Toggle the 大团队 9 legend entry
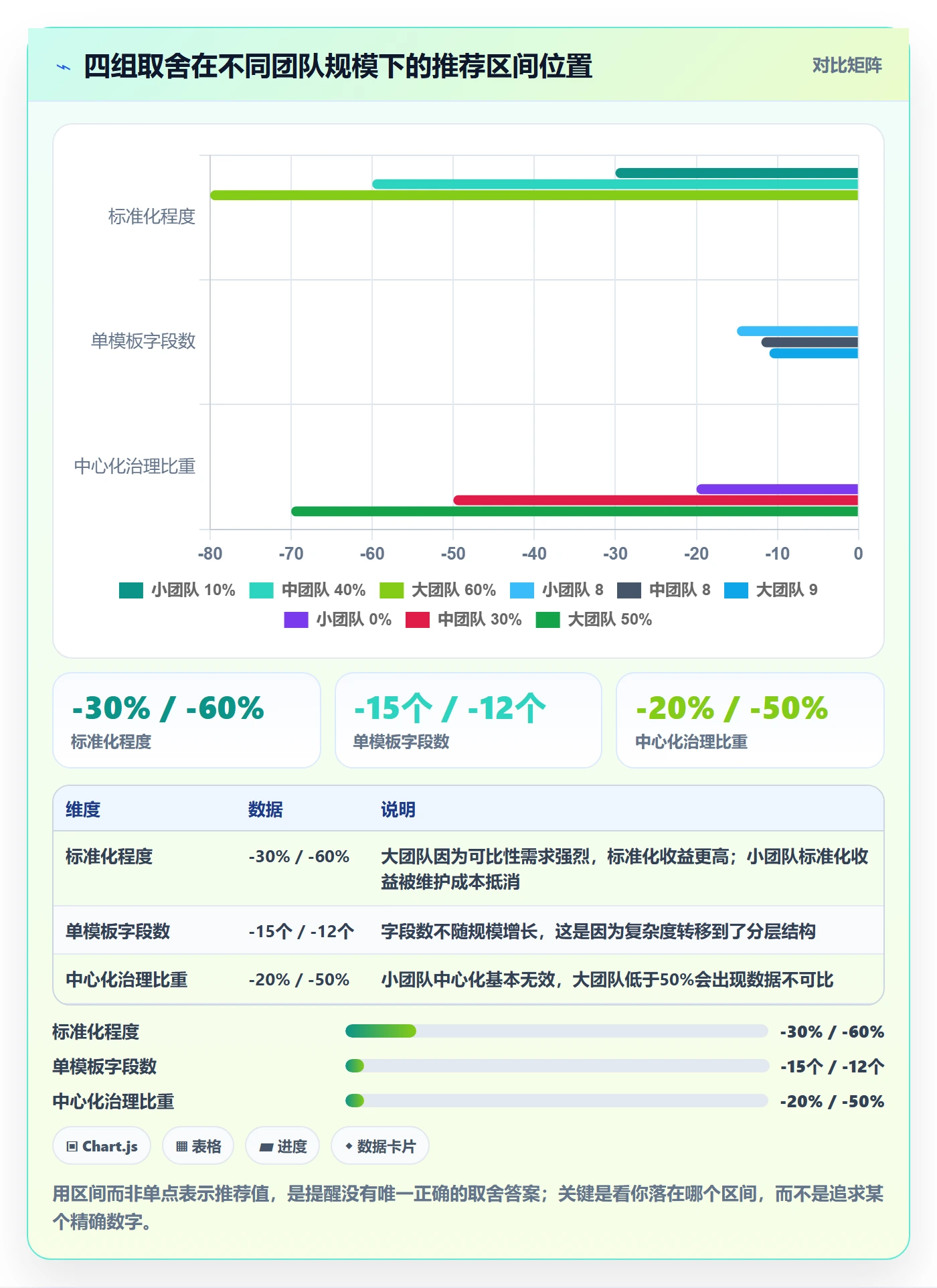This screenshot has height=1288, width=937. (770, 590)
